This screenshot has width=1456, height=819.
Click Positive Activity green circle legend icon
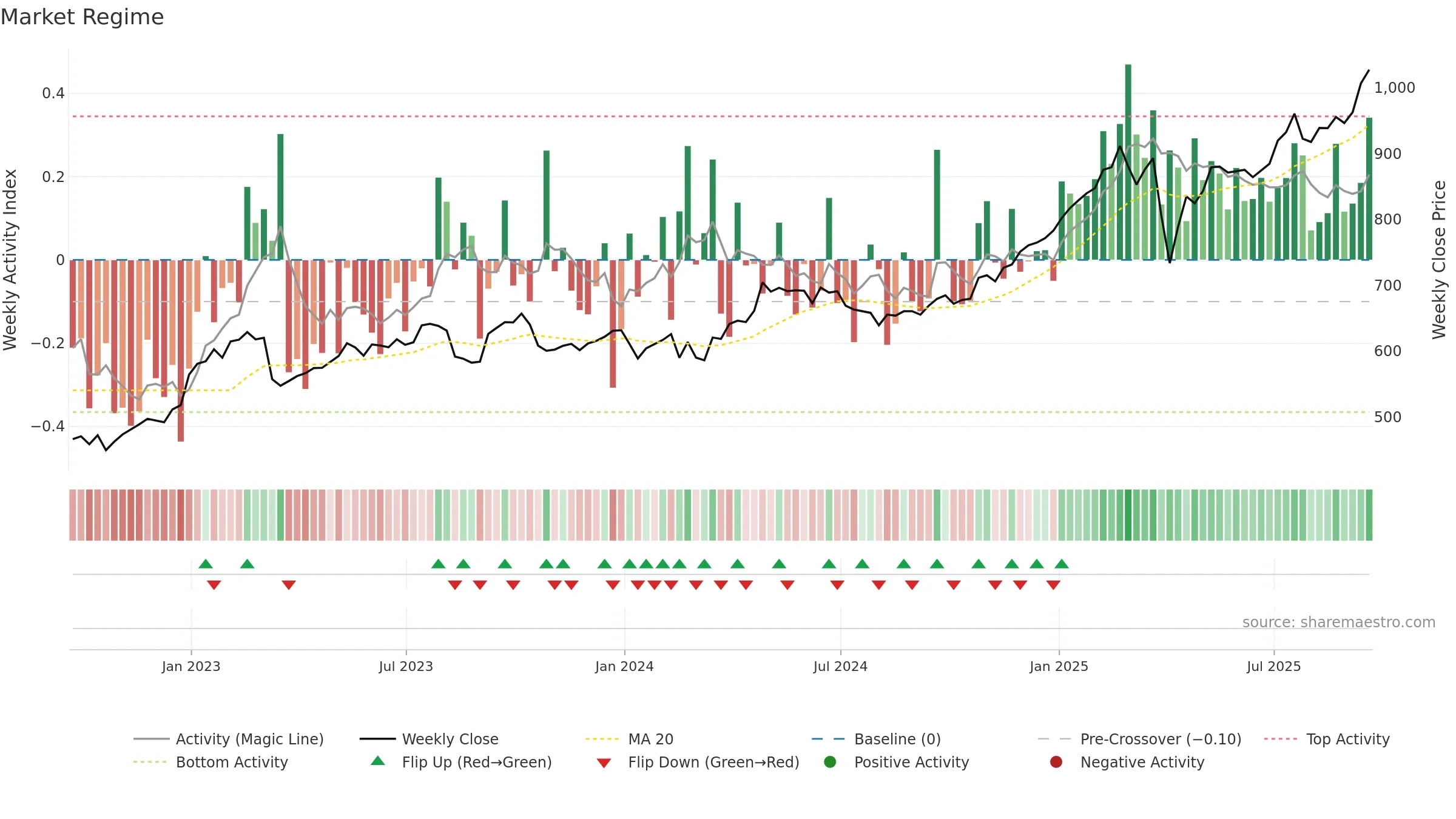(x=830, y=761)
